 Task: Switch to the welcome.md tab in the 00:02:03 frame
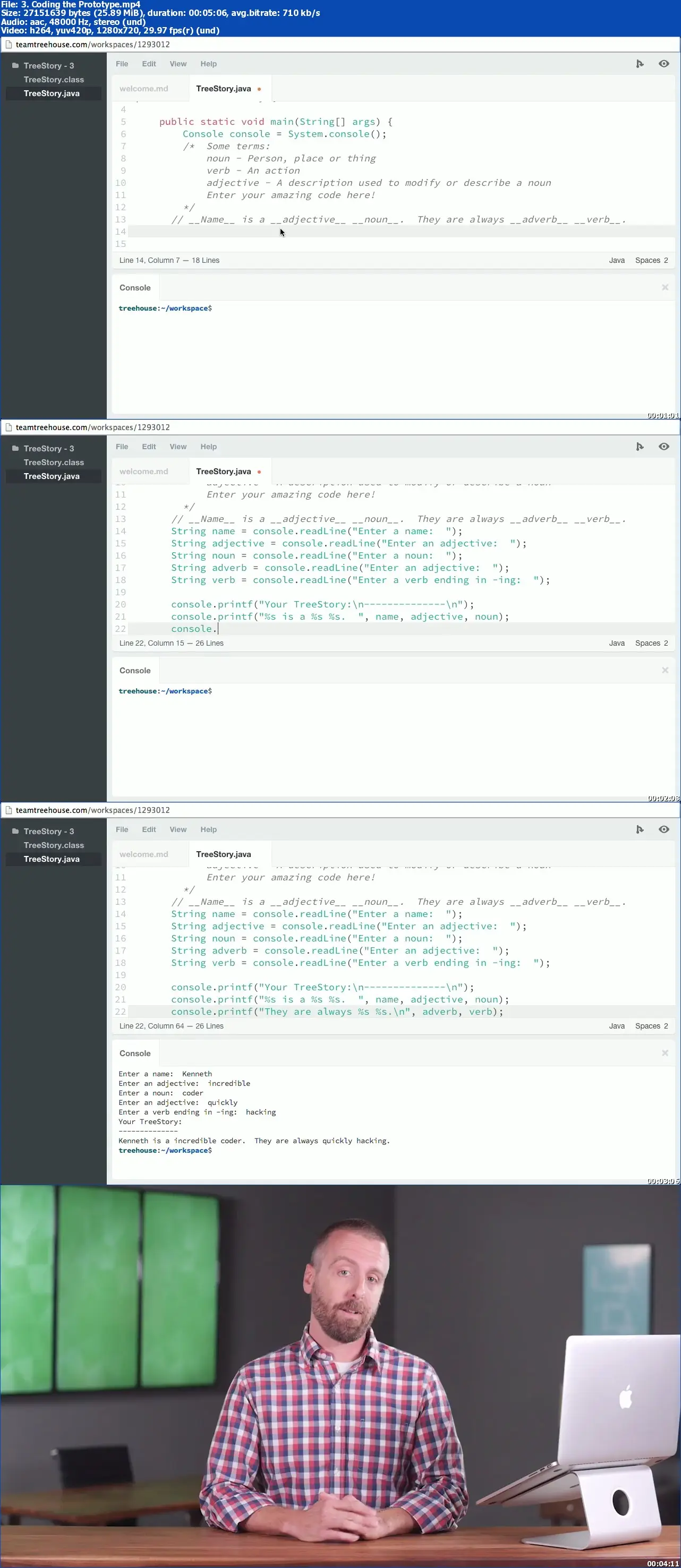(144, 472)
